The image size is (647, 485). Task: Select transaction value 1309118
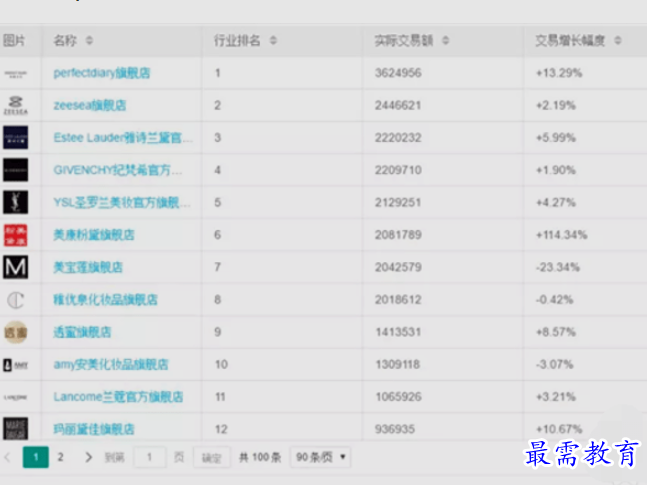point(398,364)
